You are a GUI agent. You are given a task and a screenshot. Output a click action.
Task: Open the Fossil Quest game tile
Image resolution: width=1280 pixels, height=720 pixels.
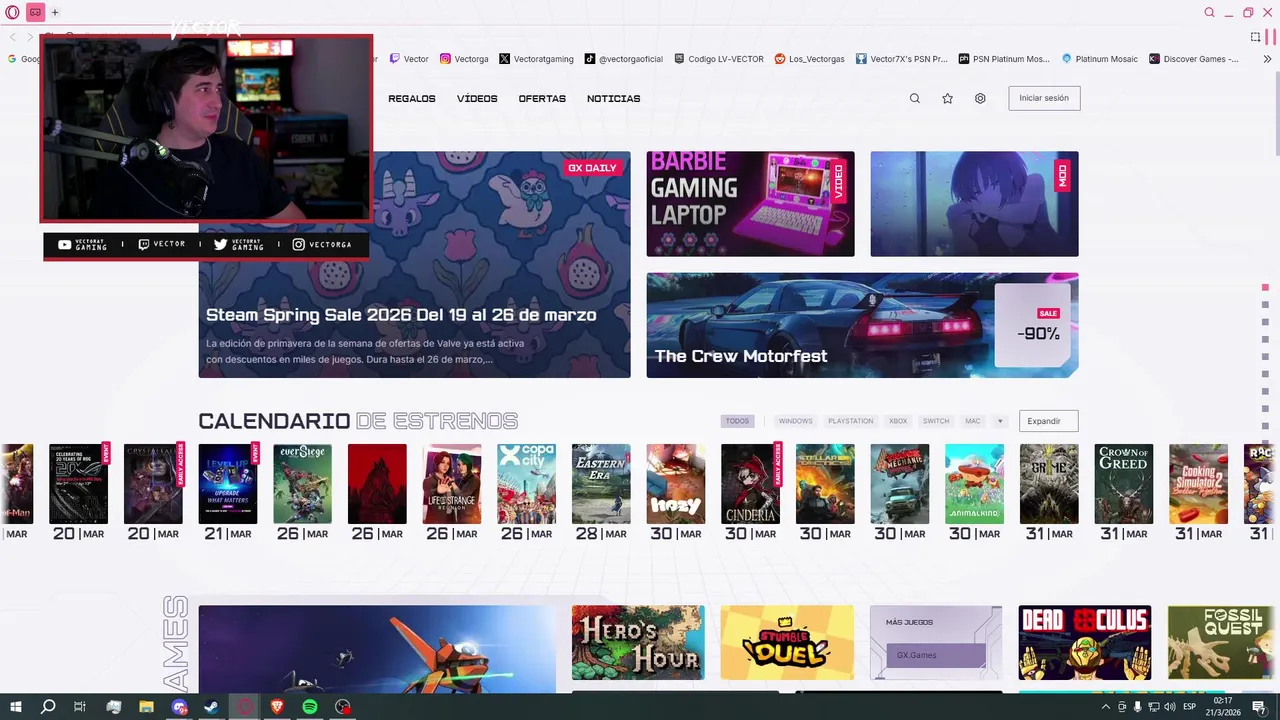point(1222,642)
